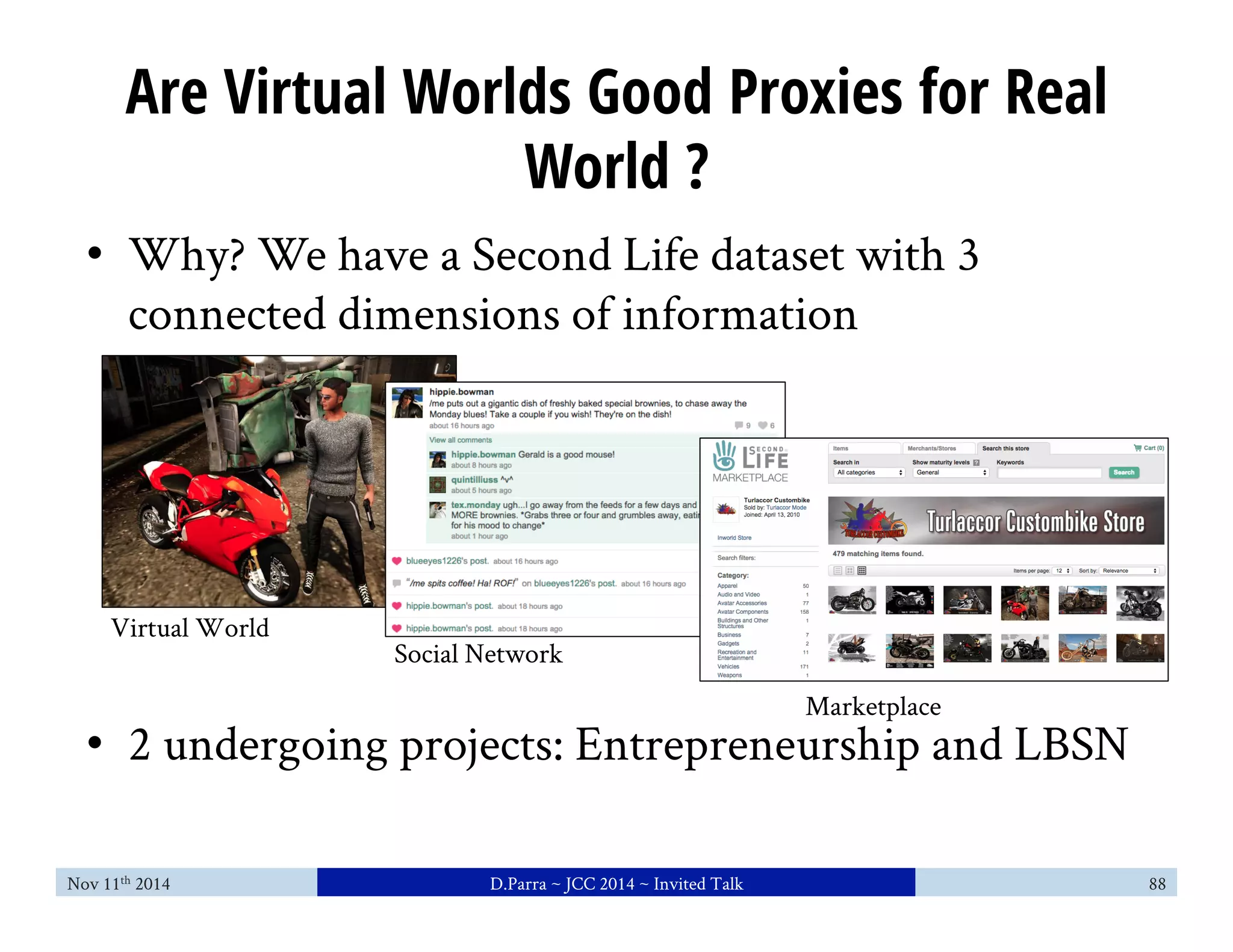The width and height of the screenshot is (1233, 952).
Task: Switch to the Items tab
Action: coord(864,448)
